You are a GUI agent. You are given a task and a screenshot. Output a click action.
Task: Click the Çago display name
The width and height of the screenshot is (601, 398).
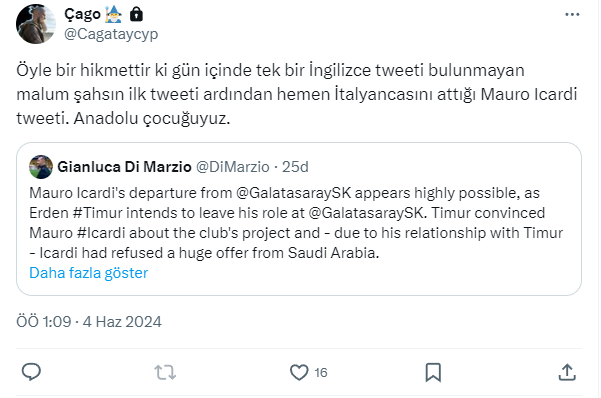click(x=82, y=15)
